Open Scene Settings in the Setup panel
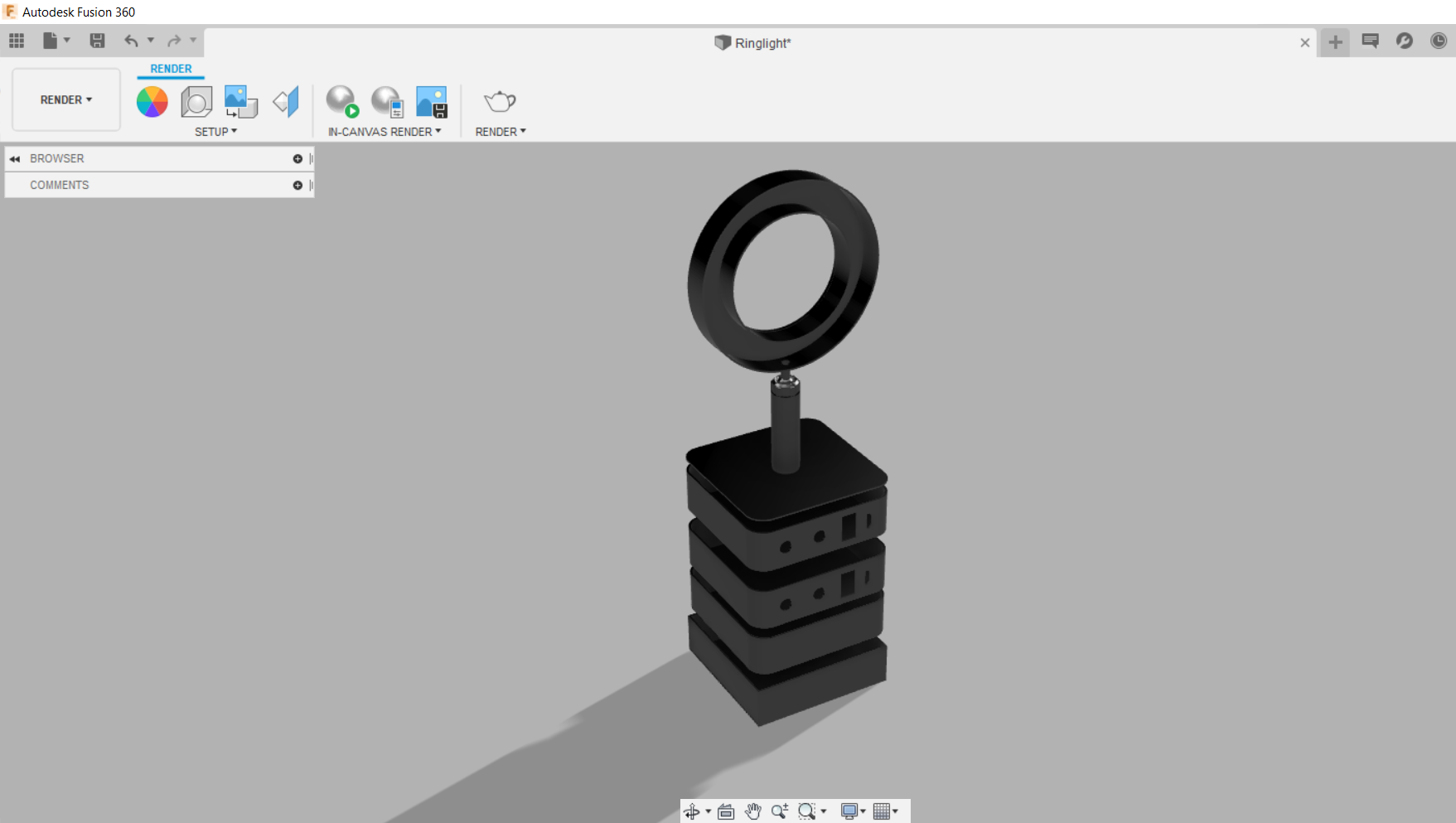Viewport: 1456px width, 823px height. [x=196, y=102]
